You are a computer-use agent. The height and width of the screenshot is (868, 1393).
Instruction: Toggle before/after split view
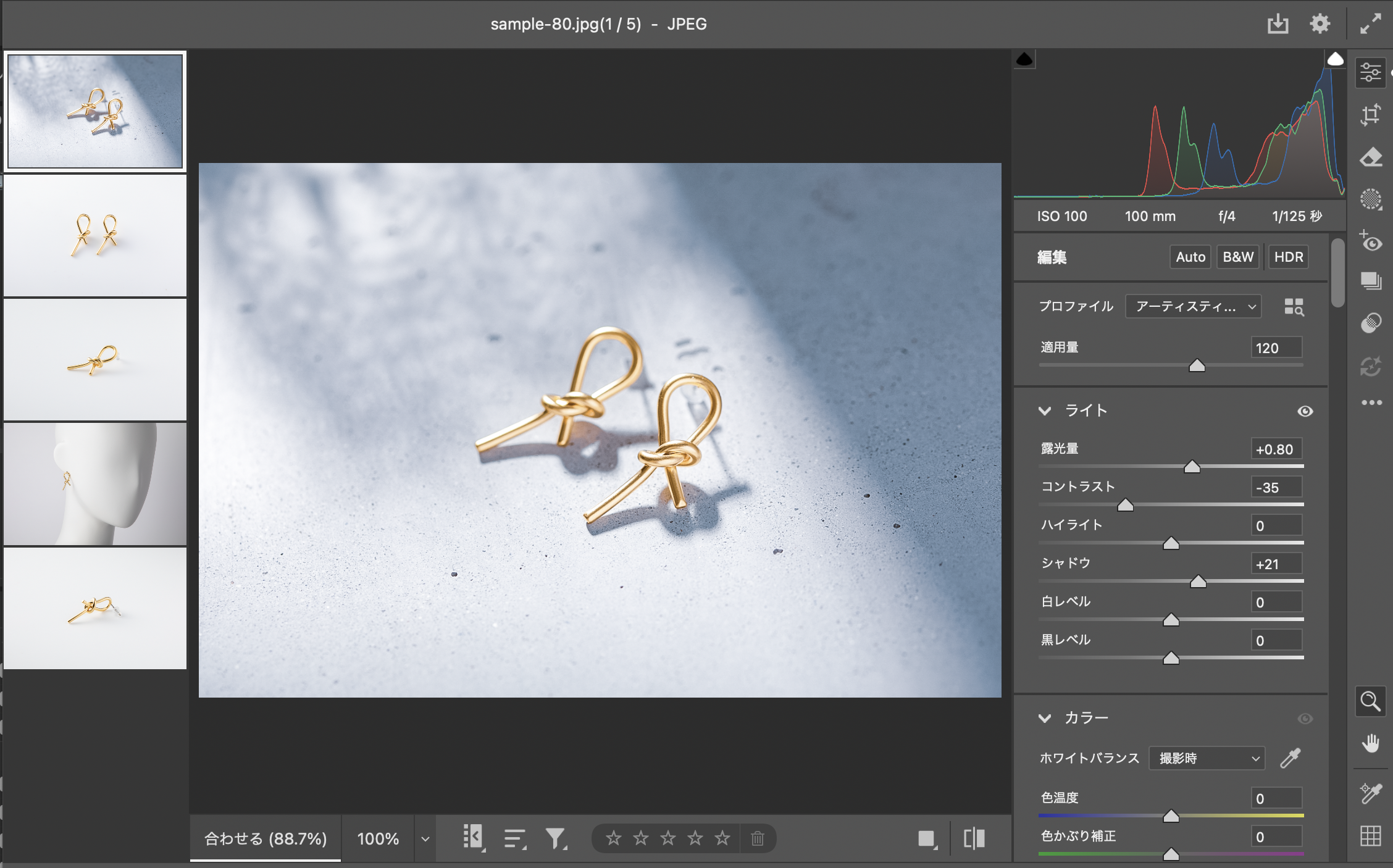click(x=974, y=838)
